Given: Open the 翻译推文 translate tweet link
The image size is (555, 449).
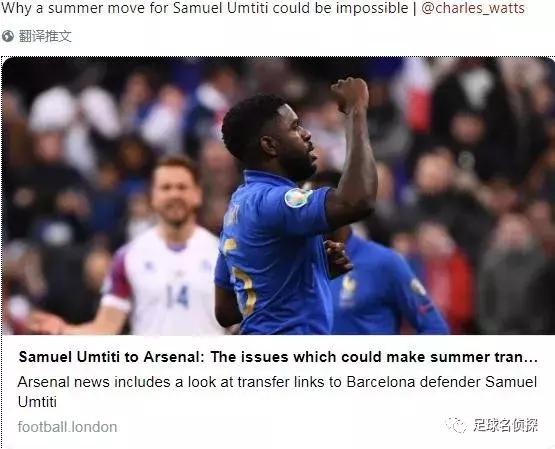Looking at the screenshot, I should coord(45,36).
